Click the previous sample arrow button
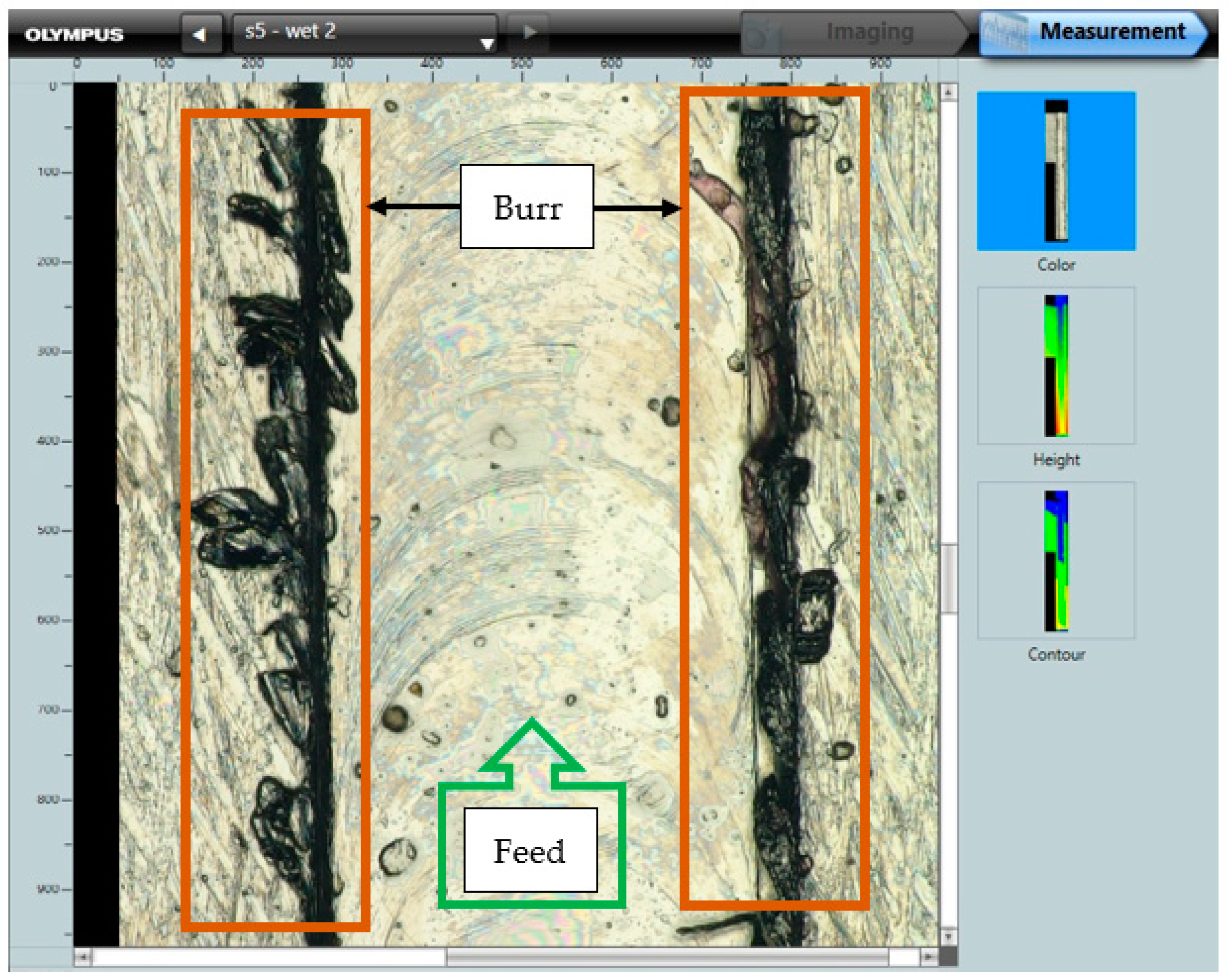This screenshot has height=980, width=1228. coord(200,34)
